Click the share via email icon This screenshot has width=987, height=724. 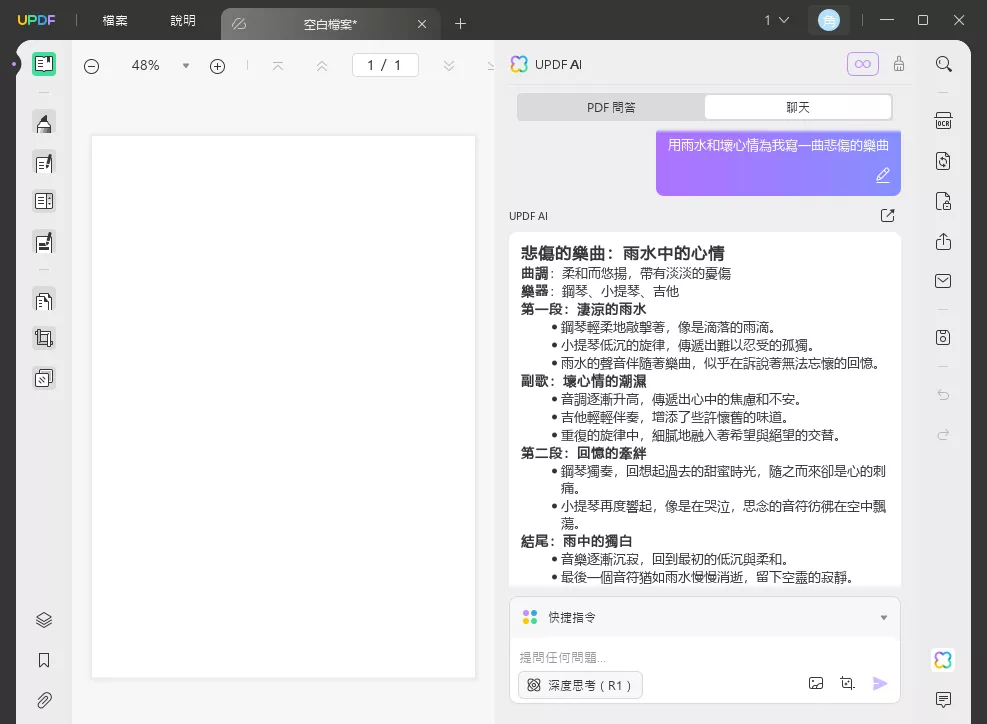coord(943,282)
